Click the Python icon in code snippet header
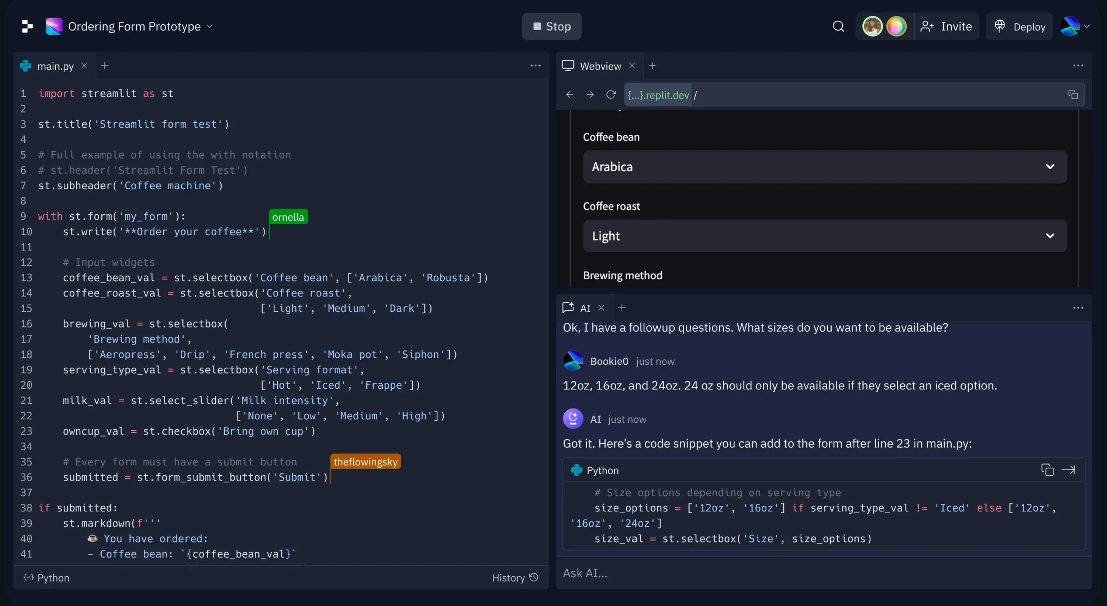Screen dimensions: 1107x606 (577, 470)
